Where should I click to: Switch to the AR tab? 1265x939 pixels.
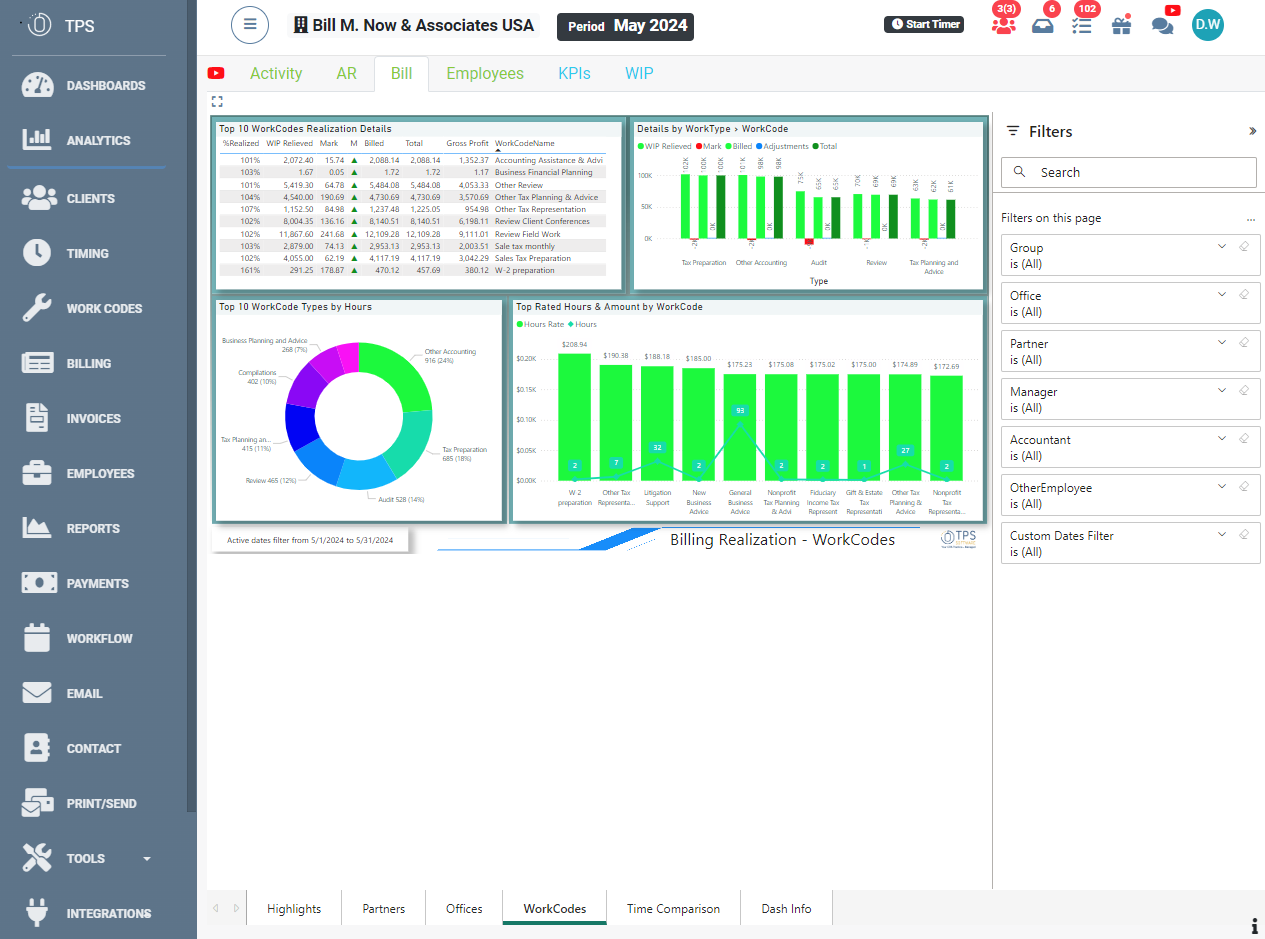point(346,73)
